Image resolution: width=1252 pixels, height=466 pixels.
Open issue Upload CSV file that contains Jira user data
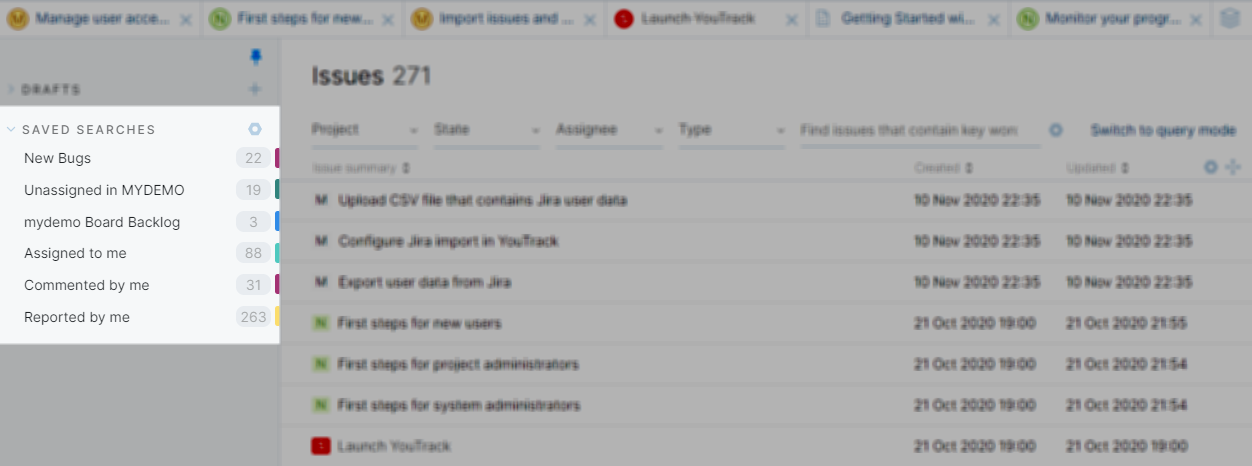[x=483, y=200]
